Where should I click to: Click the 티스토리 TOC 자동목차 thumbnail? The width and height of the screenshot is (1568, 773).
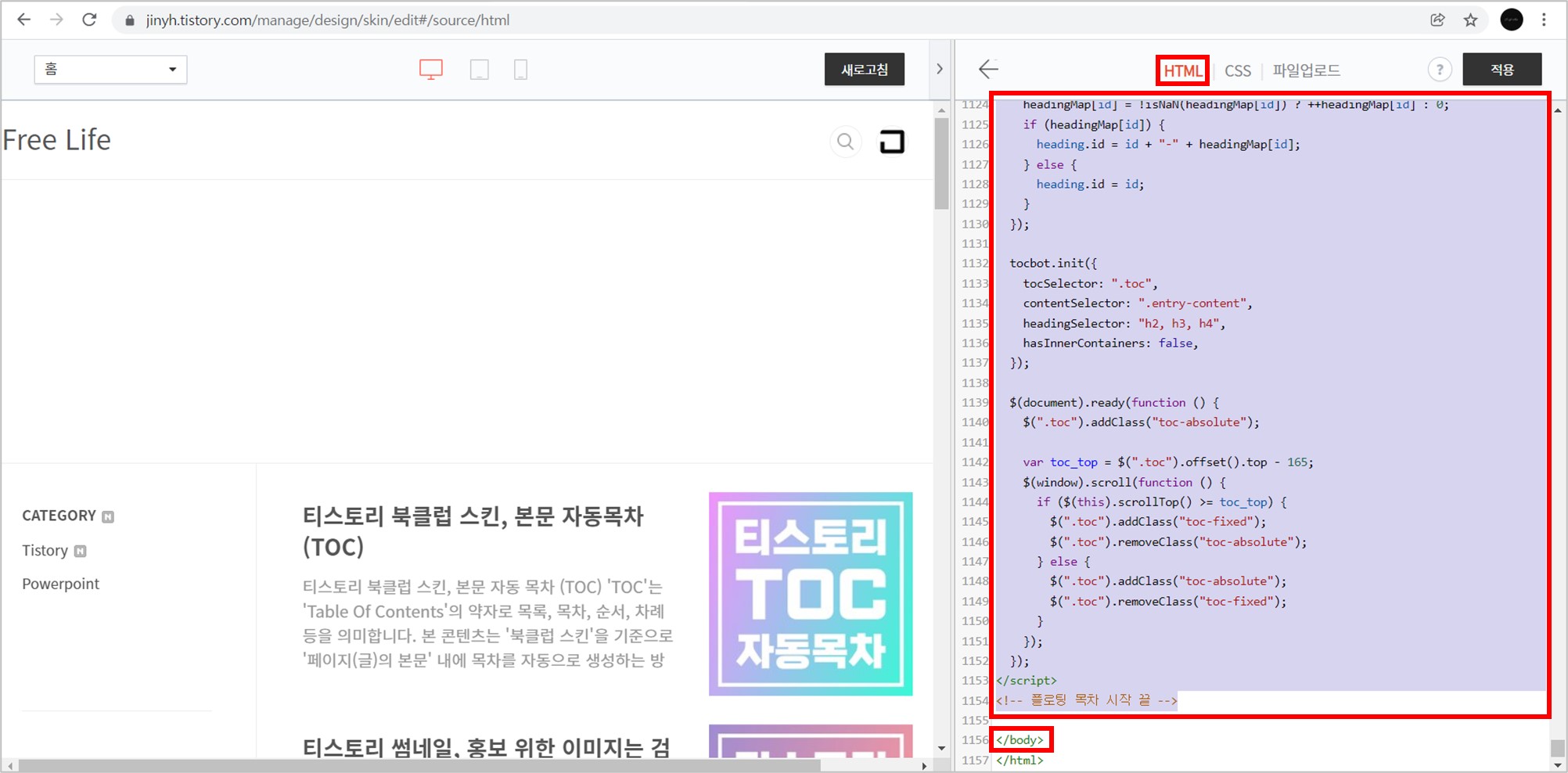[810, 594]
